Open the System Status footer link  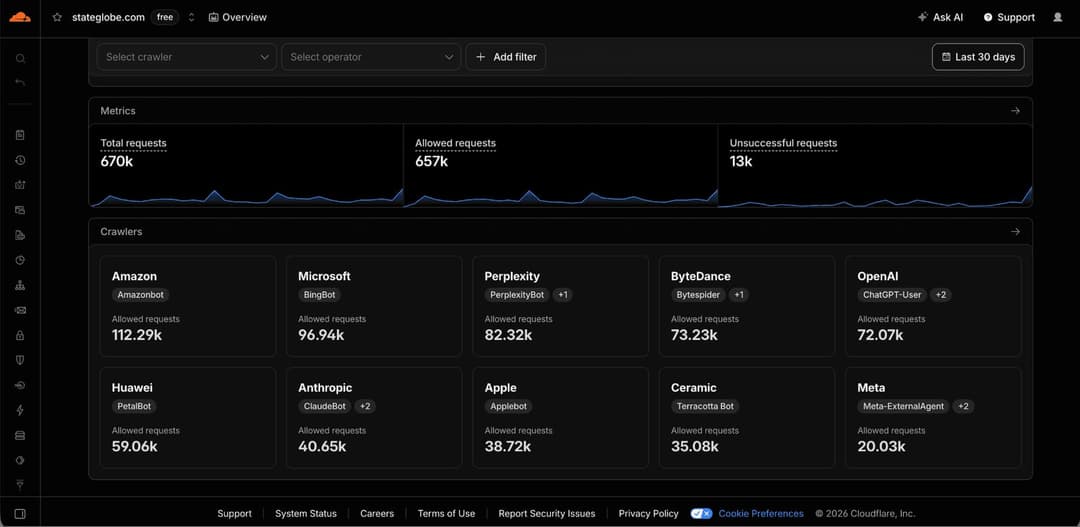306,513
